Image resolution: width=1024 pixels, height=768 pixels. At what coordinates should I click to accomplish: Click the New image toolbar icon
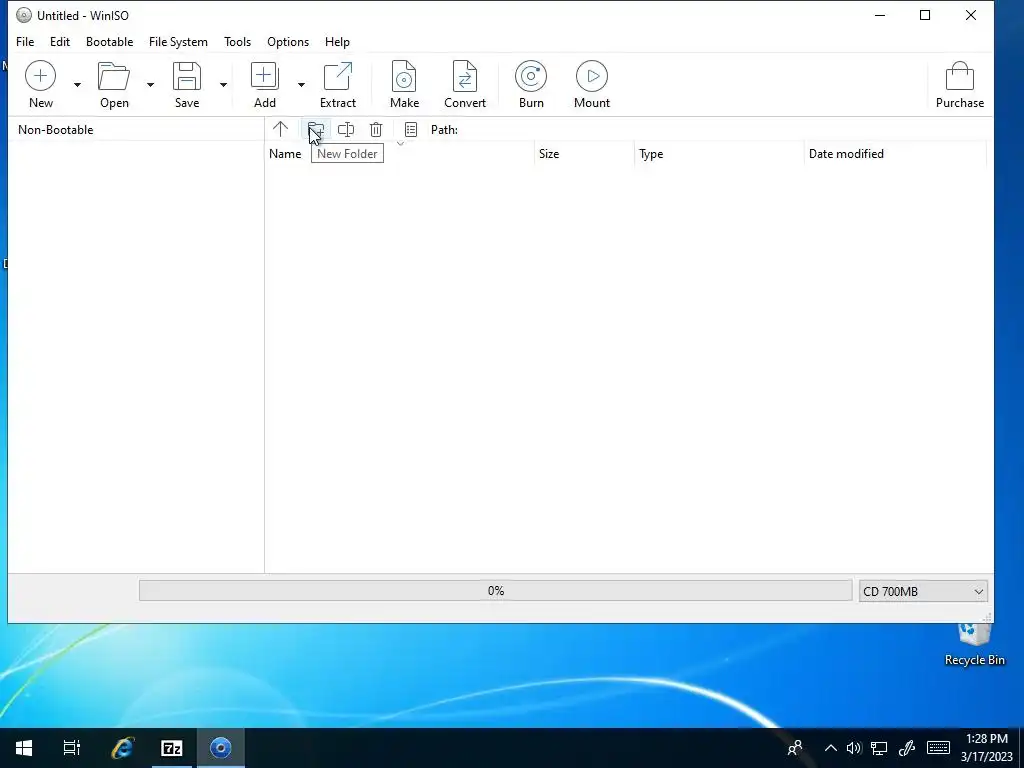pyautogui.click(x=40, y=76)
